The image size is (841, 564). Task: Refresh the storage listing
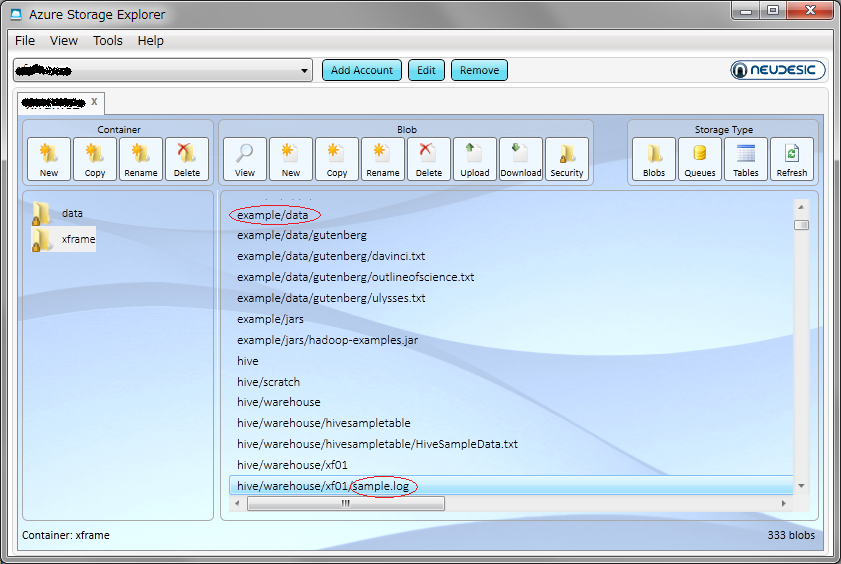792,159
